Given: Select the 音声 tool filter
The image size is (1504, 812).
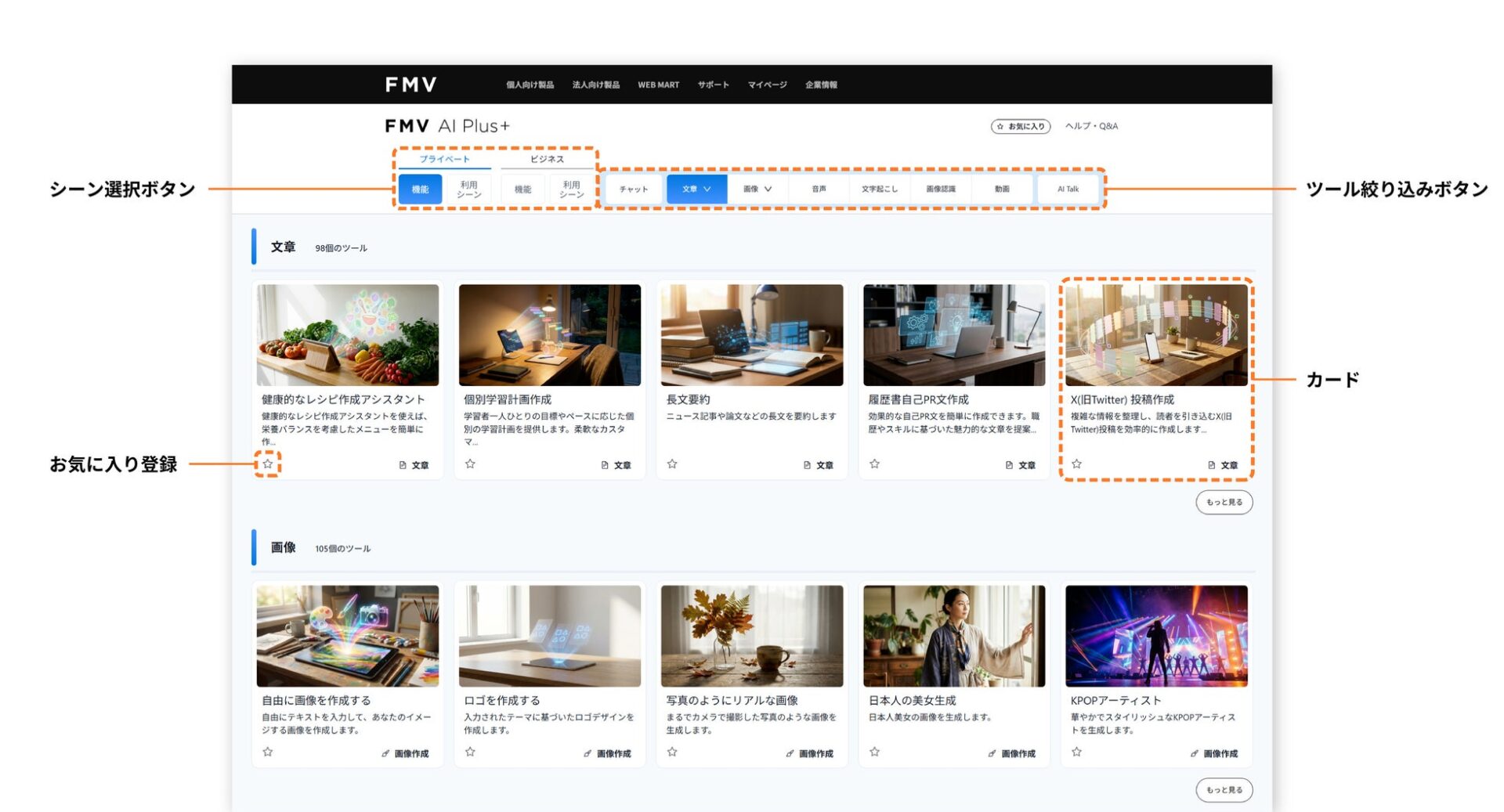Looking at the screenshot, I should coord(818,188).
